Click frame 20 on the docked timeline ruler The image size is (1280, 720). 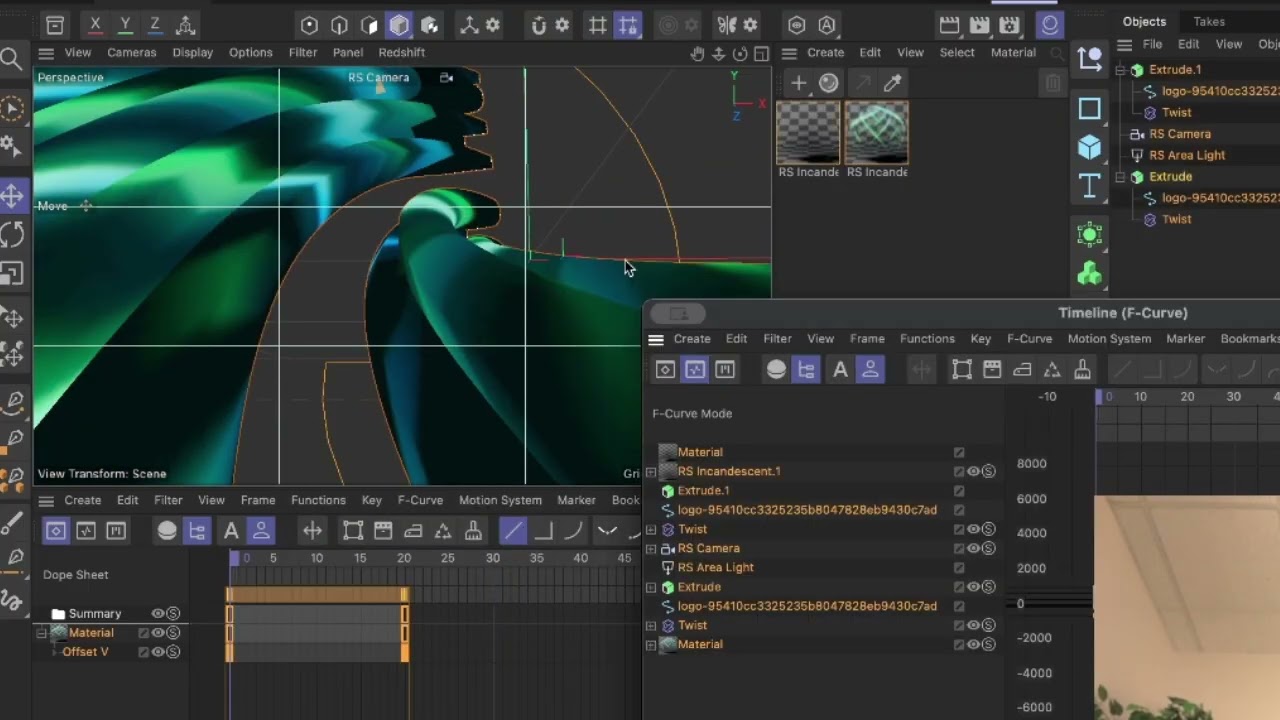point(404,558)
